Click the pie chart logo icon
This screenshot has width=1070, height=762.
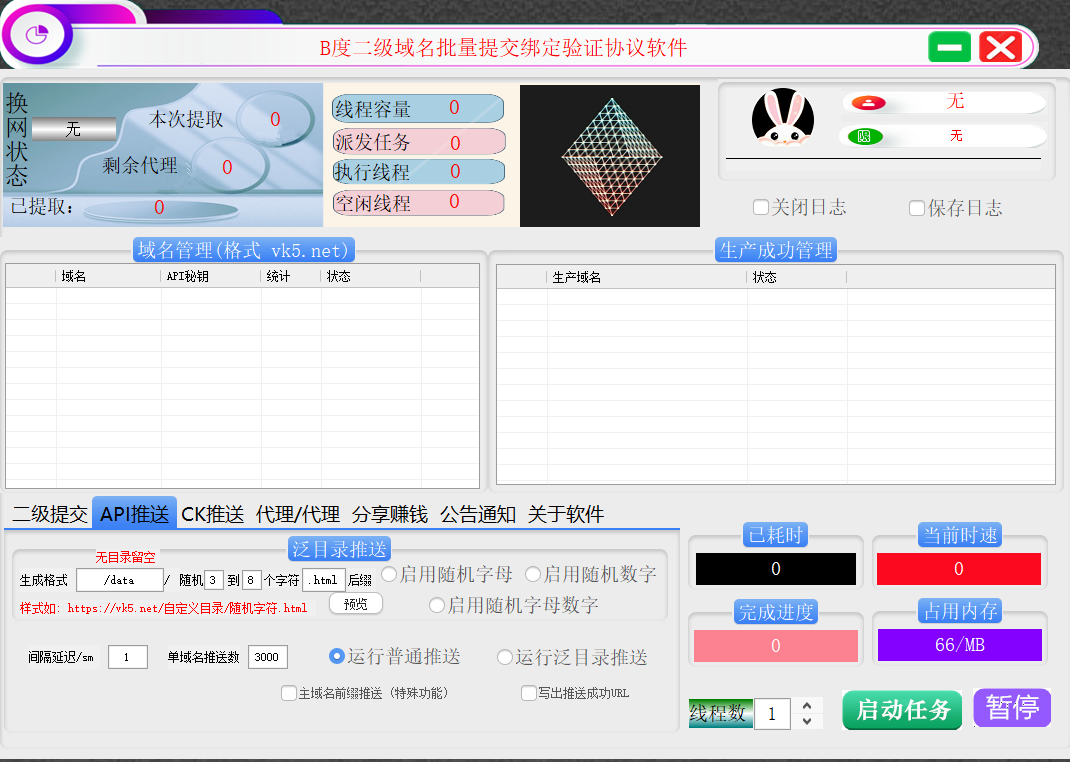pyautogui.click(x=37, y=36)
